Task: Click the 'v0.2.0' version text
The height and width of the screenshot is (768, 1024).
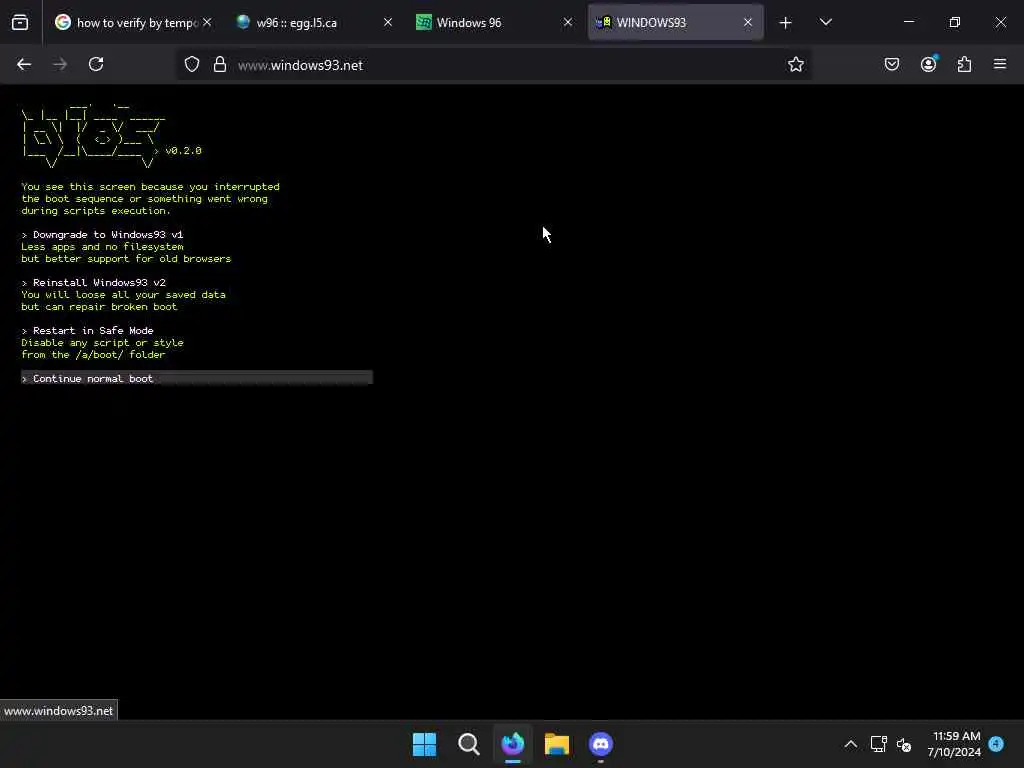Action: coord(184,150)
